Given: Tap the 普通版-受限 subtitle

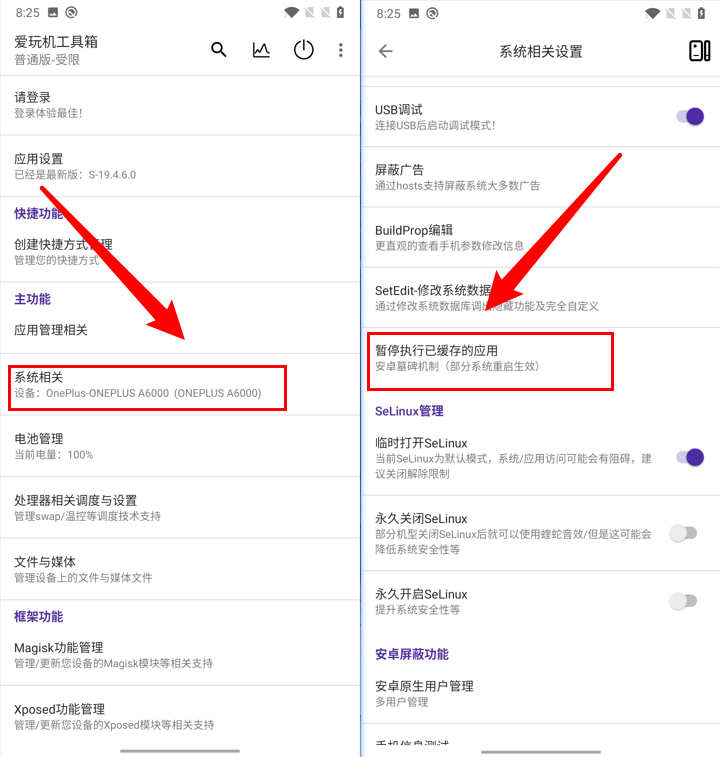Looking at the screenshot, I should [x=47, y=60].
